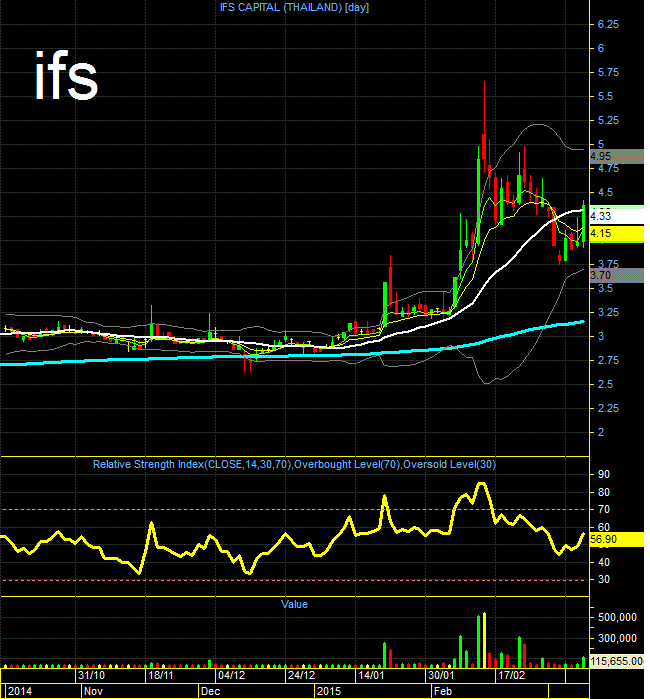Click the 2014 year label
Image resolution: width=650 pixels, height=699 pixels.
(20, 691)
